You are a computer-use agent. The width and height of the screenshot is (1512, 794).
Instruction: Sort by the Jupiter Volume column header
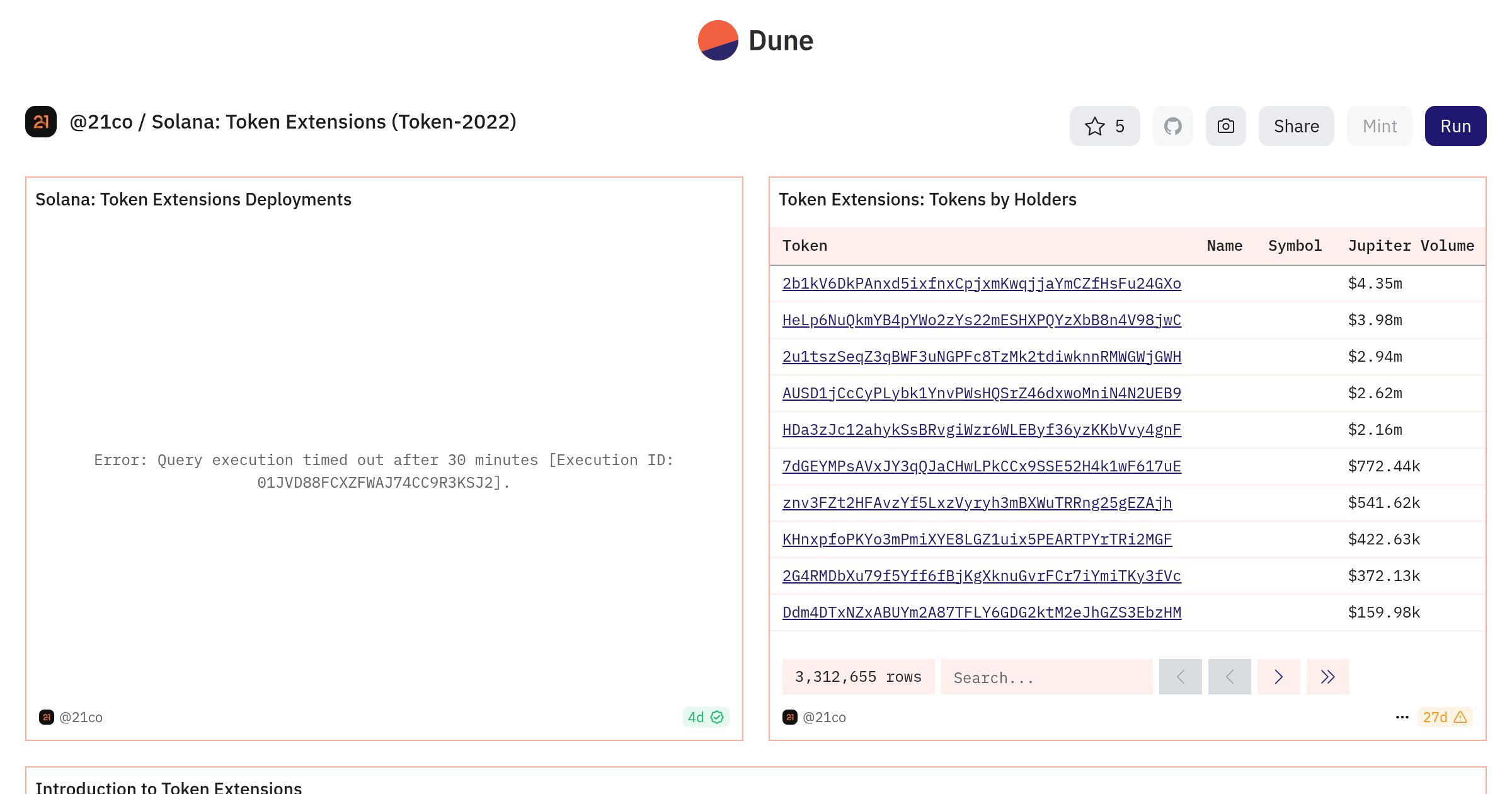click(1411, 246)
